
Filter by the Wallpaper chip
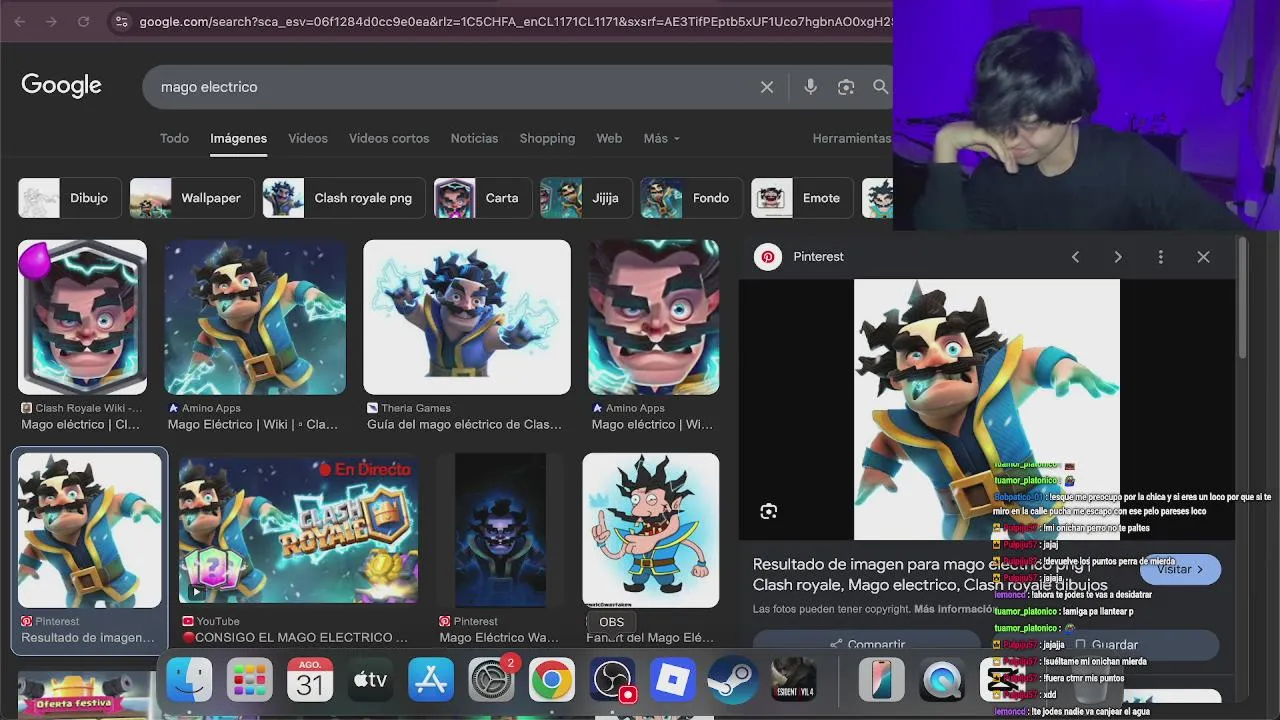coord(190,198)
